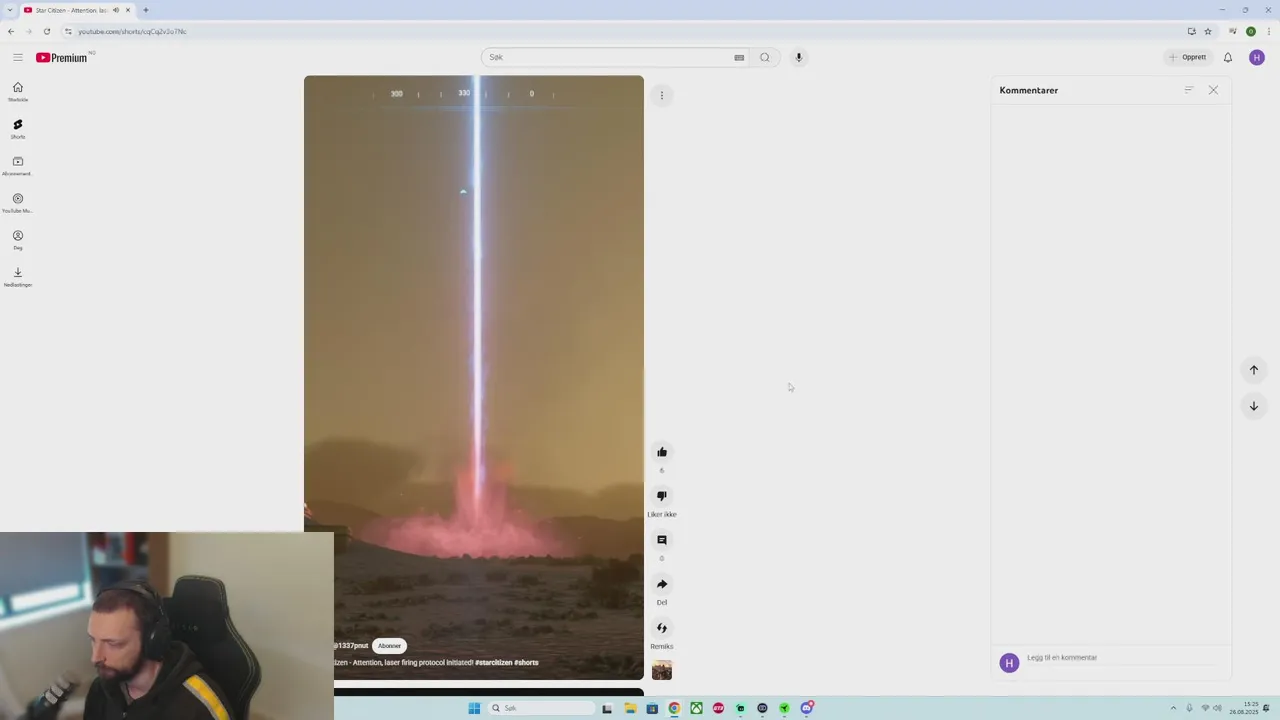
Task: Open a new browser tab
Action: (145, 10)
